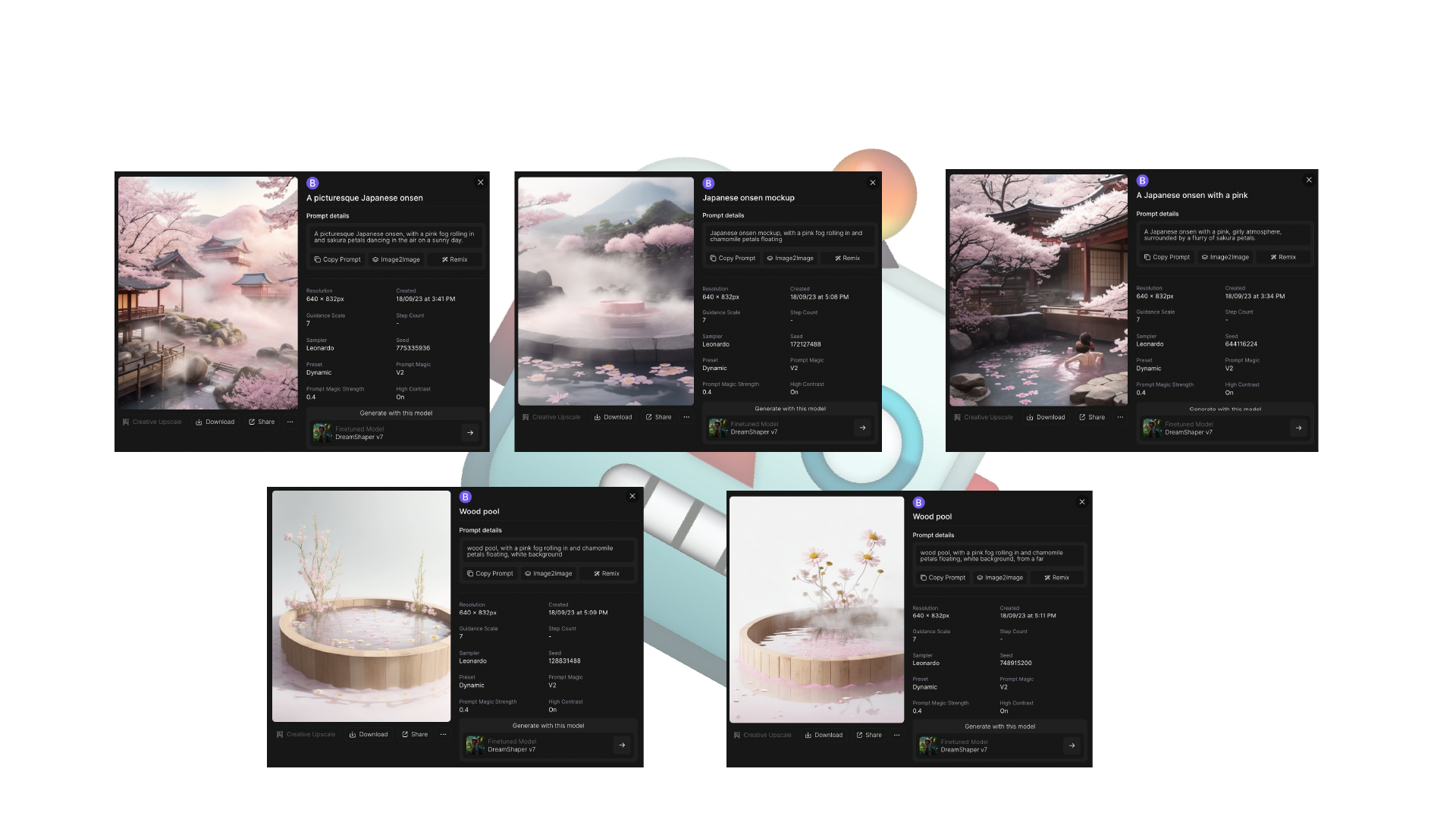This screenshot has width=1456, height=819.
Task: Download the second Wood pool image
Action: [x=824, y=735]
